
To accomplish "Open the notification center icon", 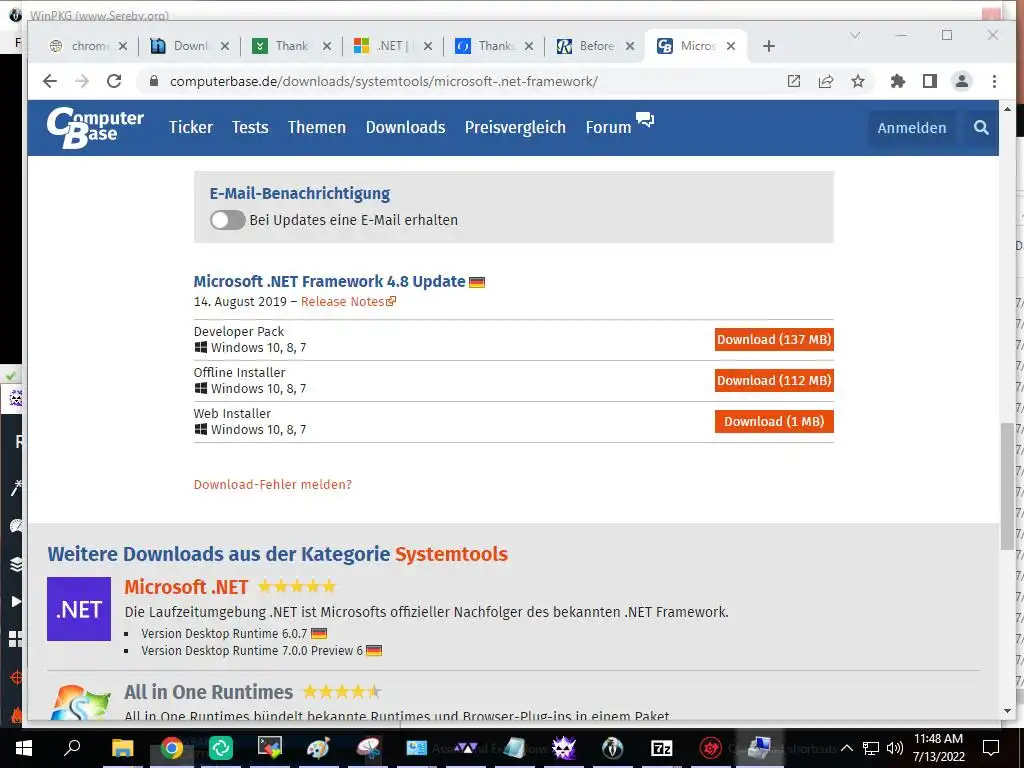I will click(991, 748).
